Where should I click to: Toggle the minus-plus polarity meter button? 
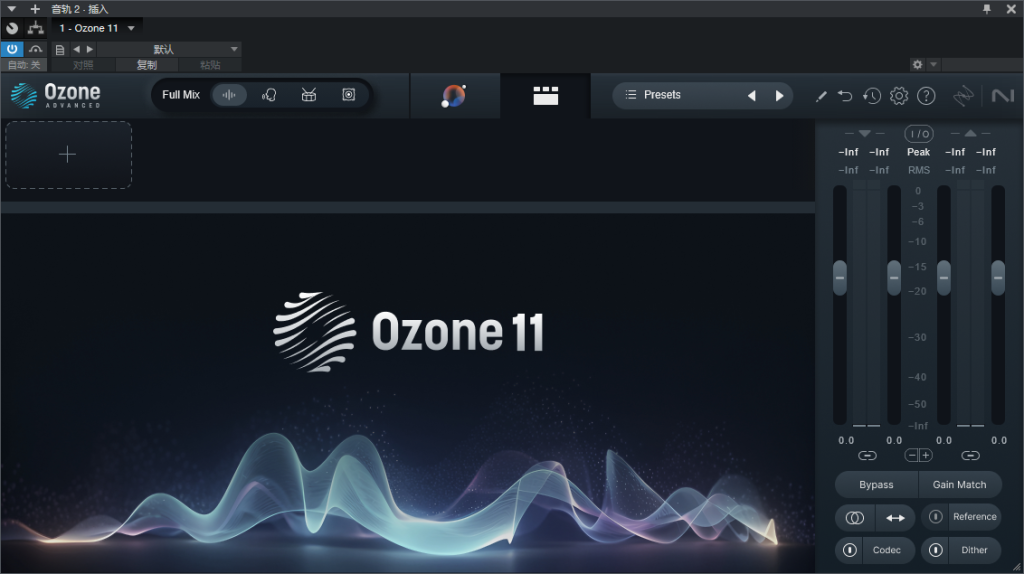(919, 455)
